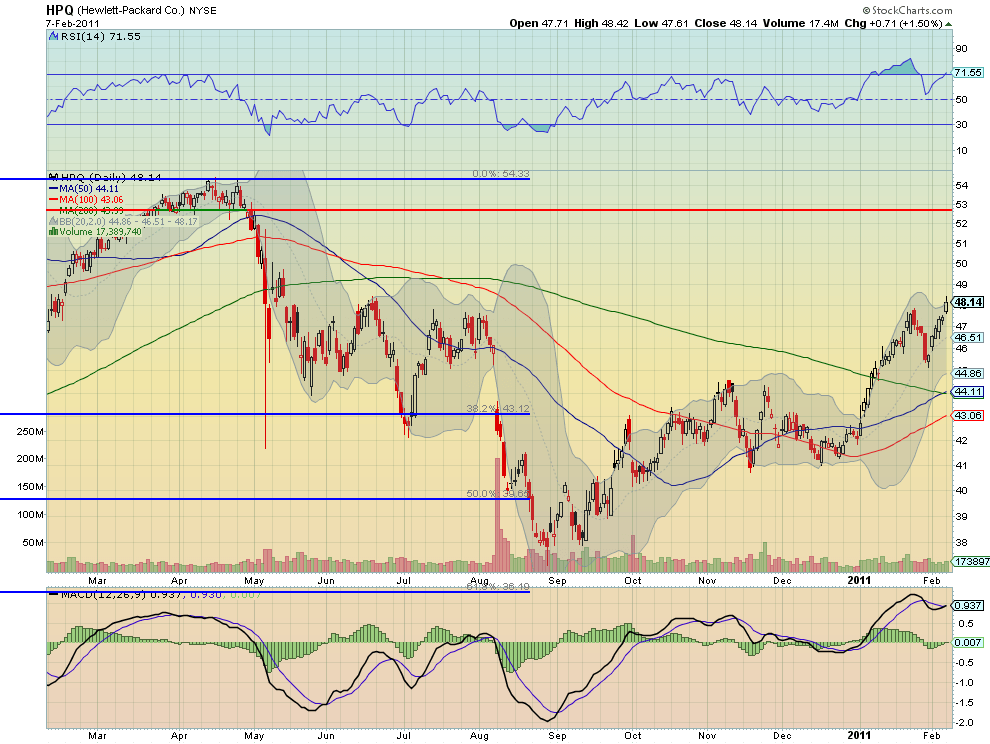Click the green volume bars legend icon

click(x=54, y=232)
